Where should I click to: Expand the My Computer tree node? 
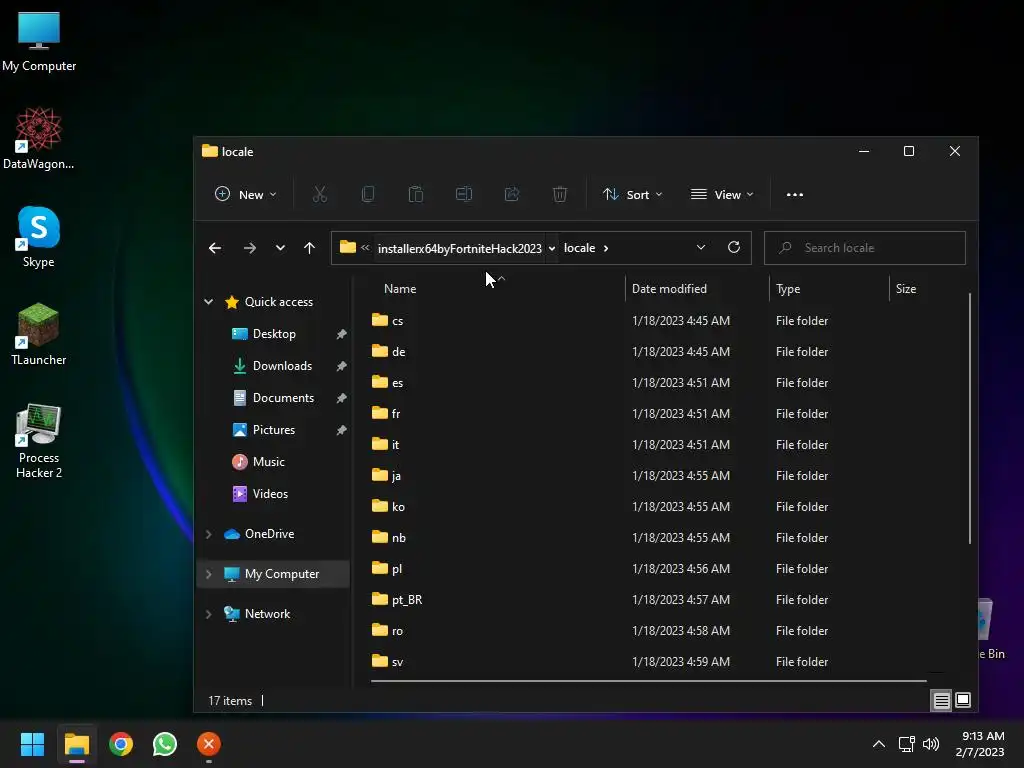[208, 574]
